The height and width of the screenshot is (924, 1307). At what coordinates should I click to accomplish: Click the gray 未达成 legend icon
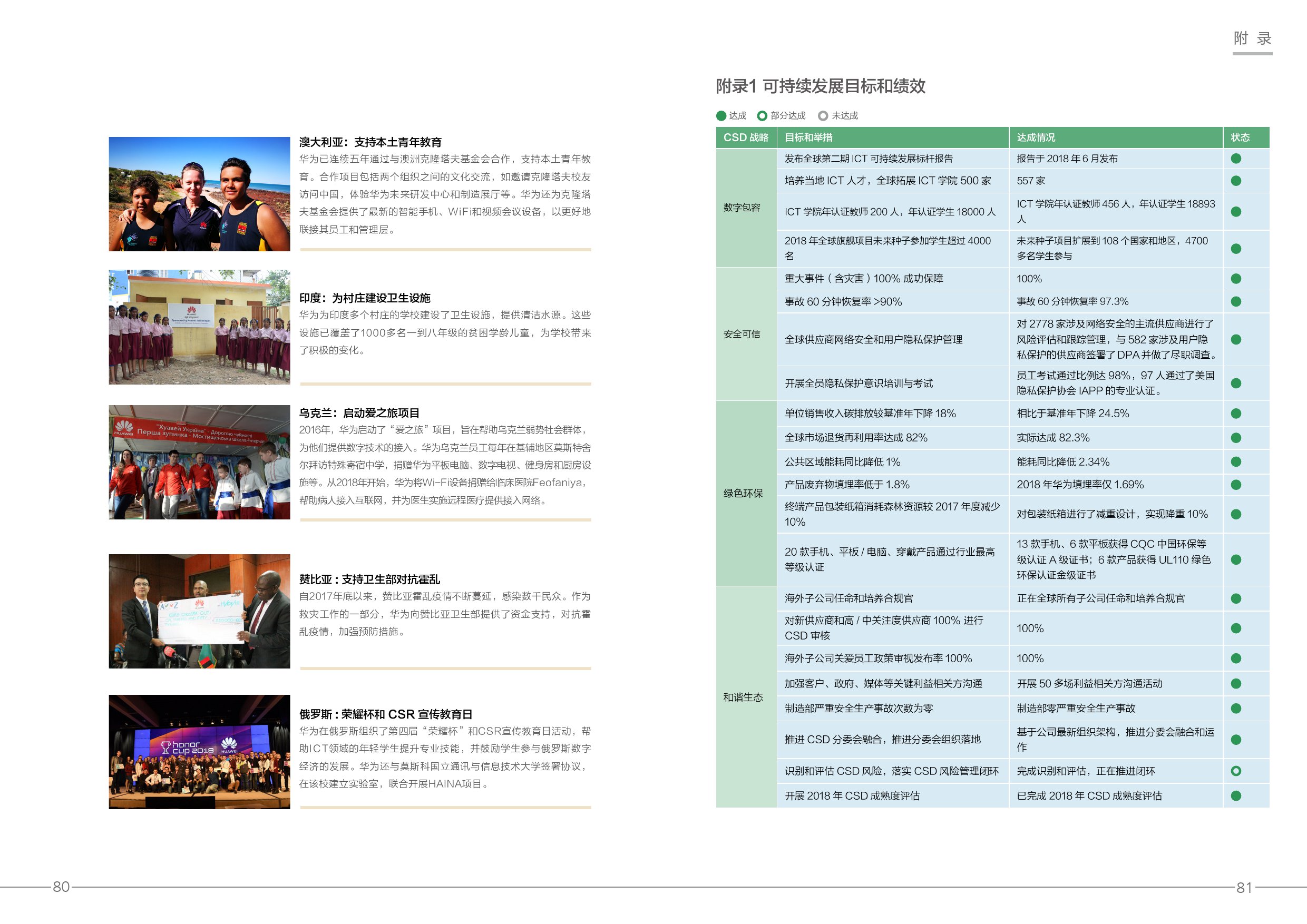(823, 116)
